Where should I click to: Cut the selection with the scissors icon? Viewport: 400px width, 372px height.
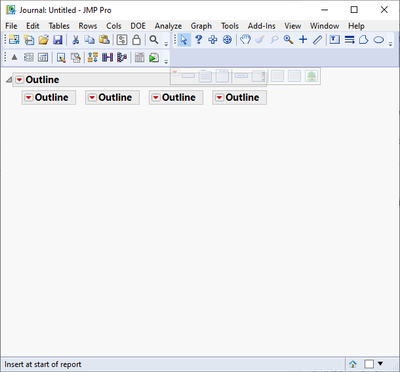(x=76, y=40)
